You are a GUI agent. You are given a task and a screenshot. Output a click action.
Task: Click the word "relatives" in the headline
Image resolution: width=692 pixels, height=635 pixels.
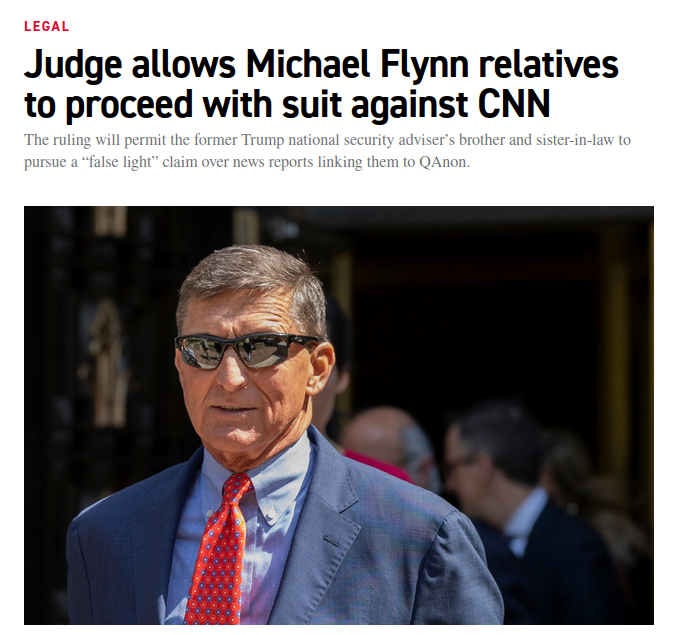pos(549,64)
